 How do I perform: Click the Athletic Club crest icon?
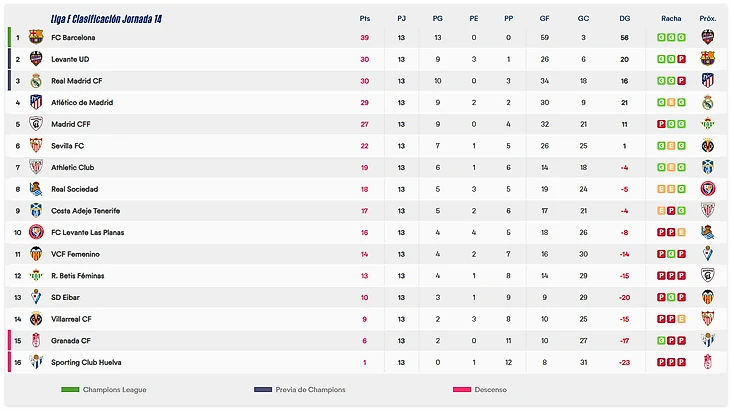pyautogui.click(x=36, y=167)
